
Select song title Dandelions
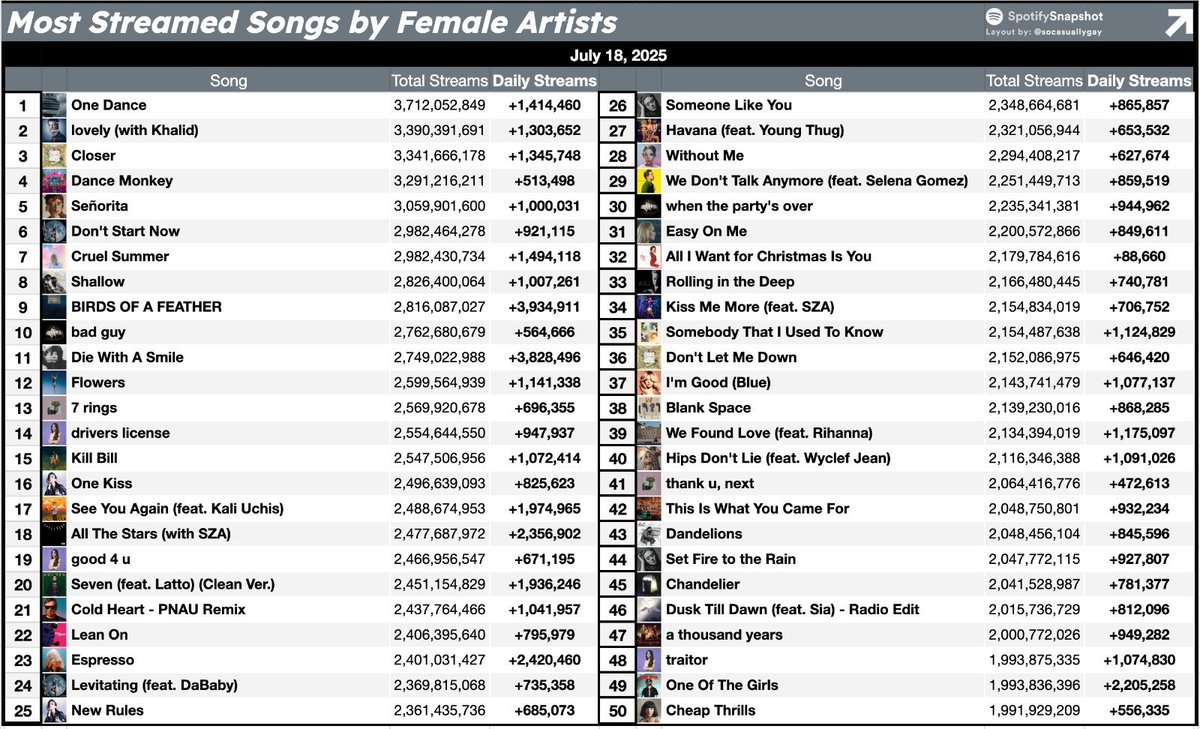704,534
